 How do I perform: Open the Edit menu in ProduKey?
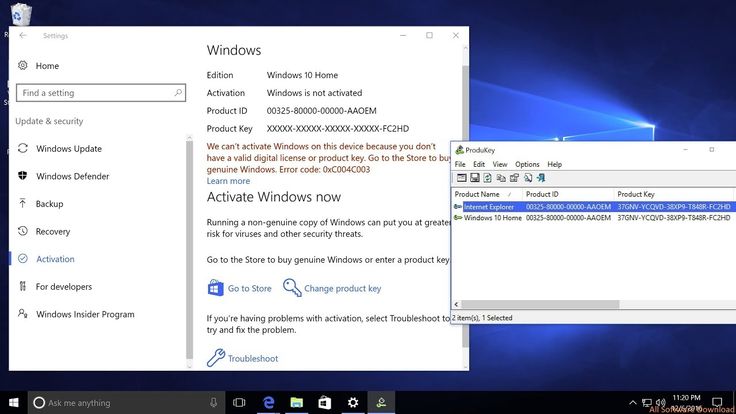479,164
